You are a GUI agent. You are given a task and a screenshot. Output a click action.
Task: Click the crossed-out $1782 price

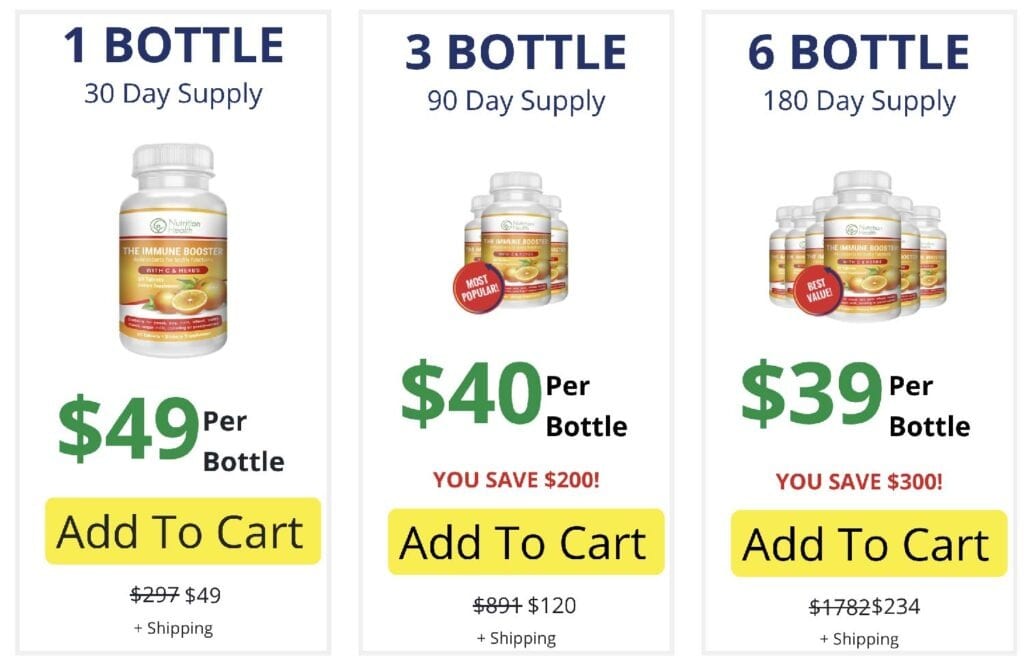[x=840, y=607]
